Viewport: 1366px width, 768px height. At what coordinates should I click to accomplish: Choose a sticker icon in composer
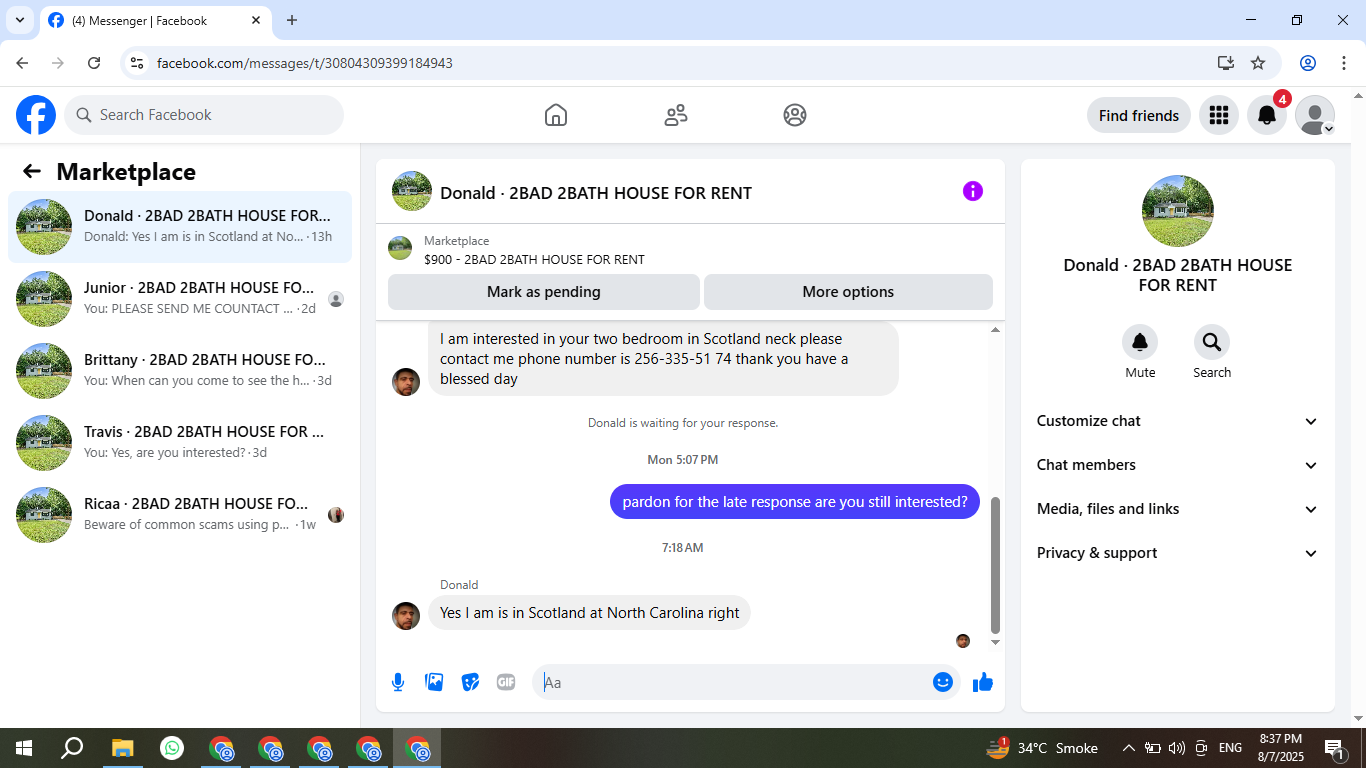click(x=470, y=682)
